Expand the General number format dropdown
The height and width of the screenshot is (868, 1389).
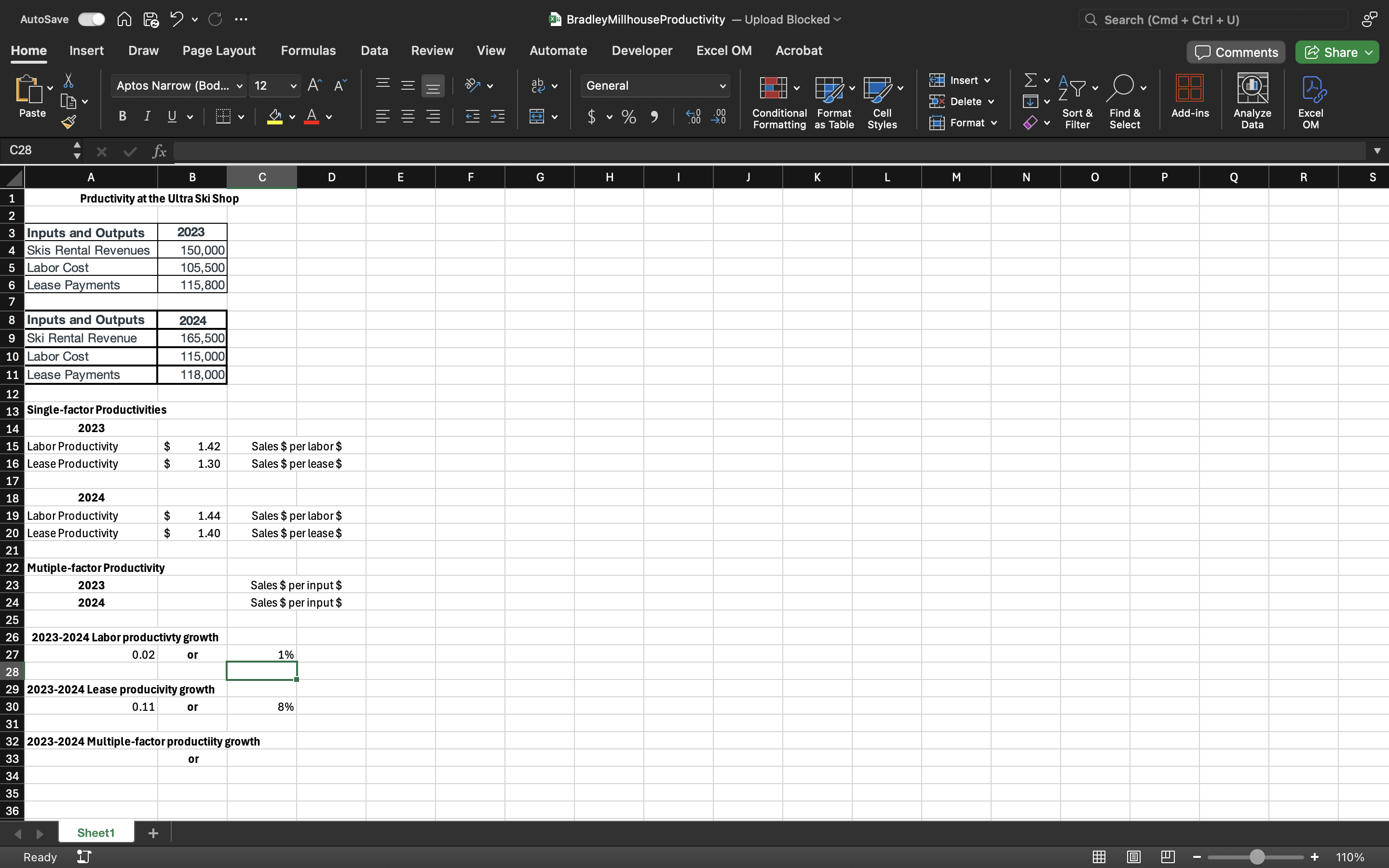pyautogui.click(x=722, y=86)
